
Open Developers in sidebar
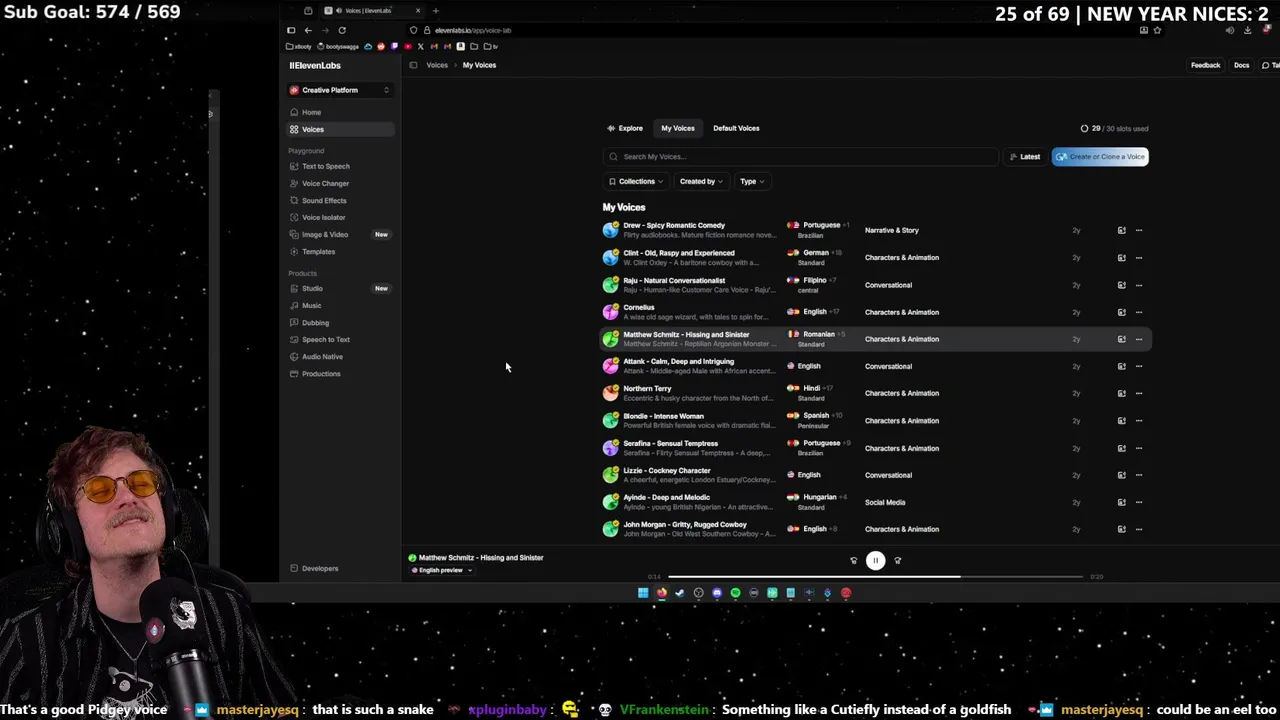point(339,568)
